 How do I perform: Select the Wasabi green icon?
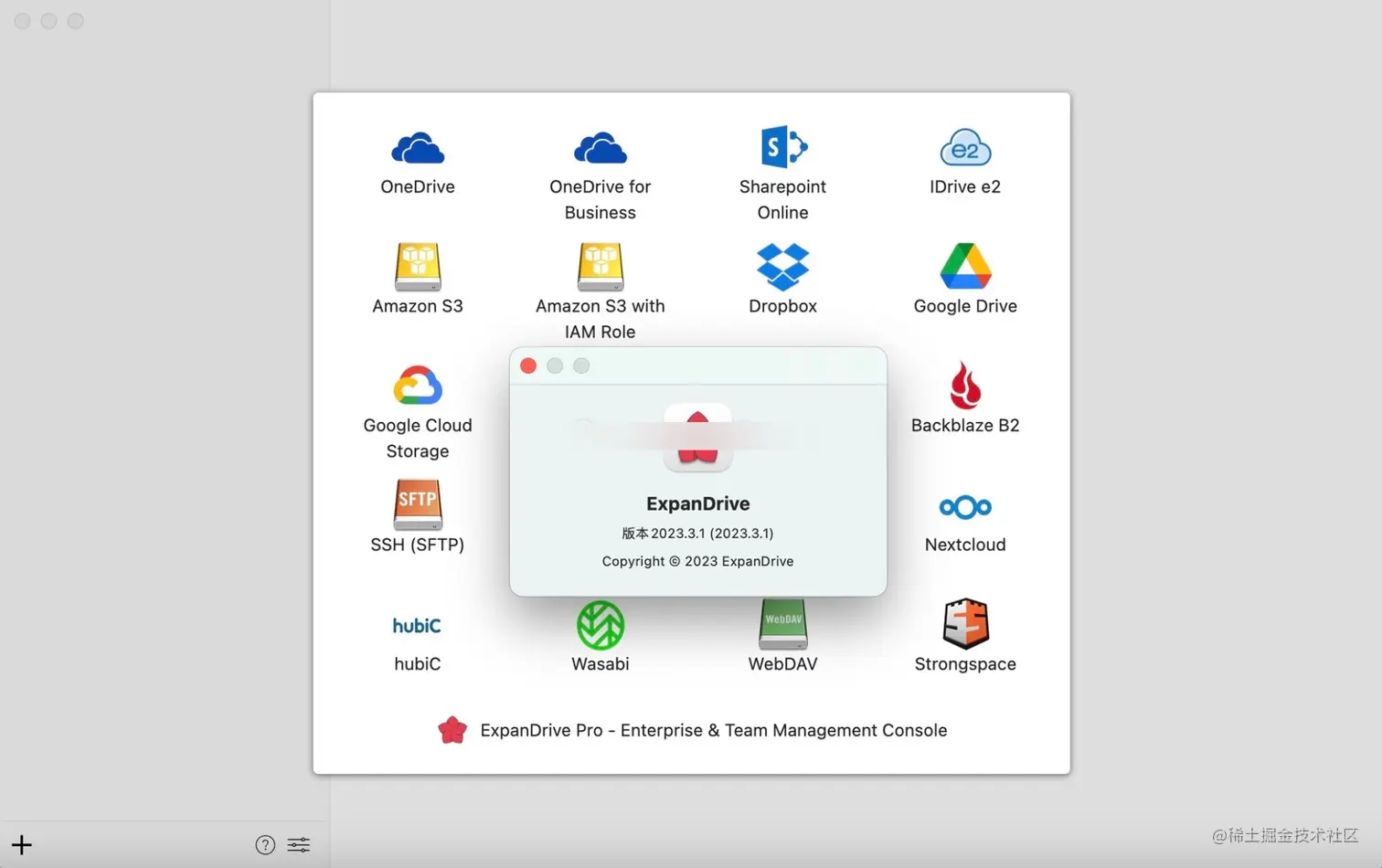(x=601, y=625)
